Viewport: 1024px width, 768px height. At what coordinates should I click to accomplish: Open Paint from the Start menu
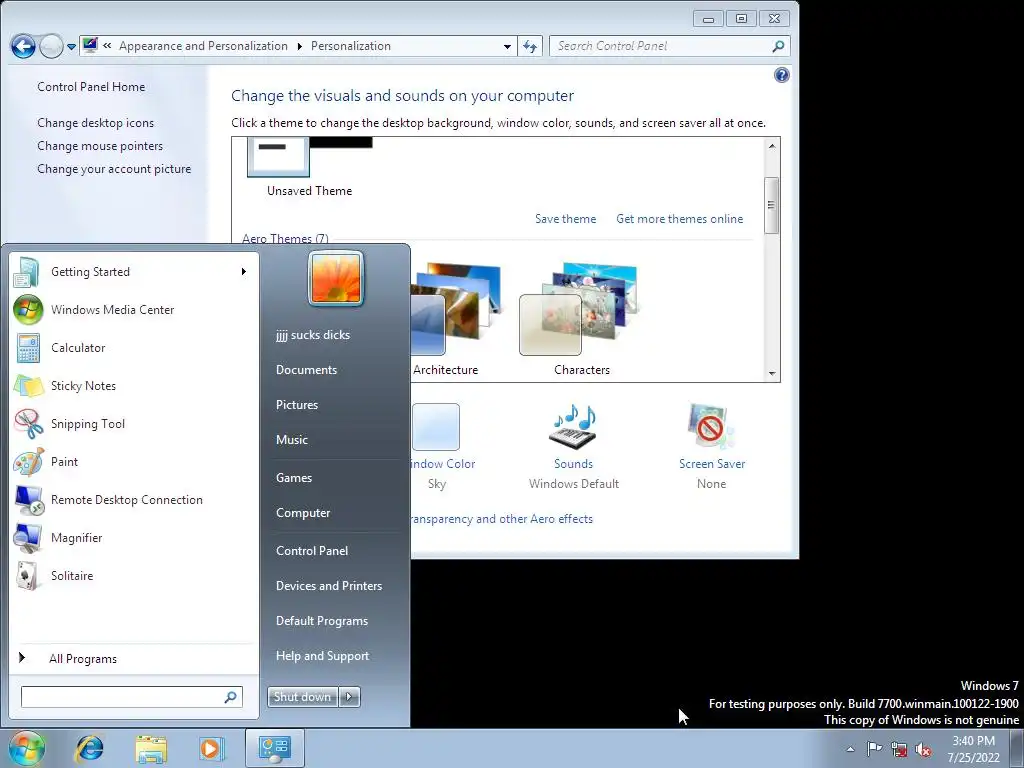[134, 462]
